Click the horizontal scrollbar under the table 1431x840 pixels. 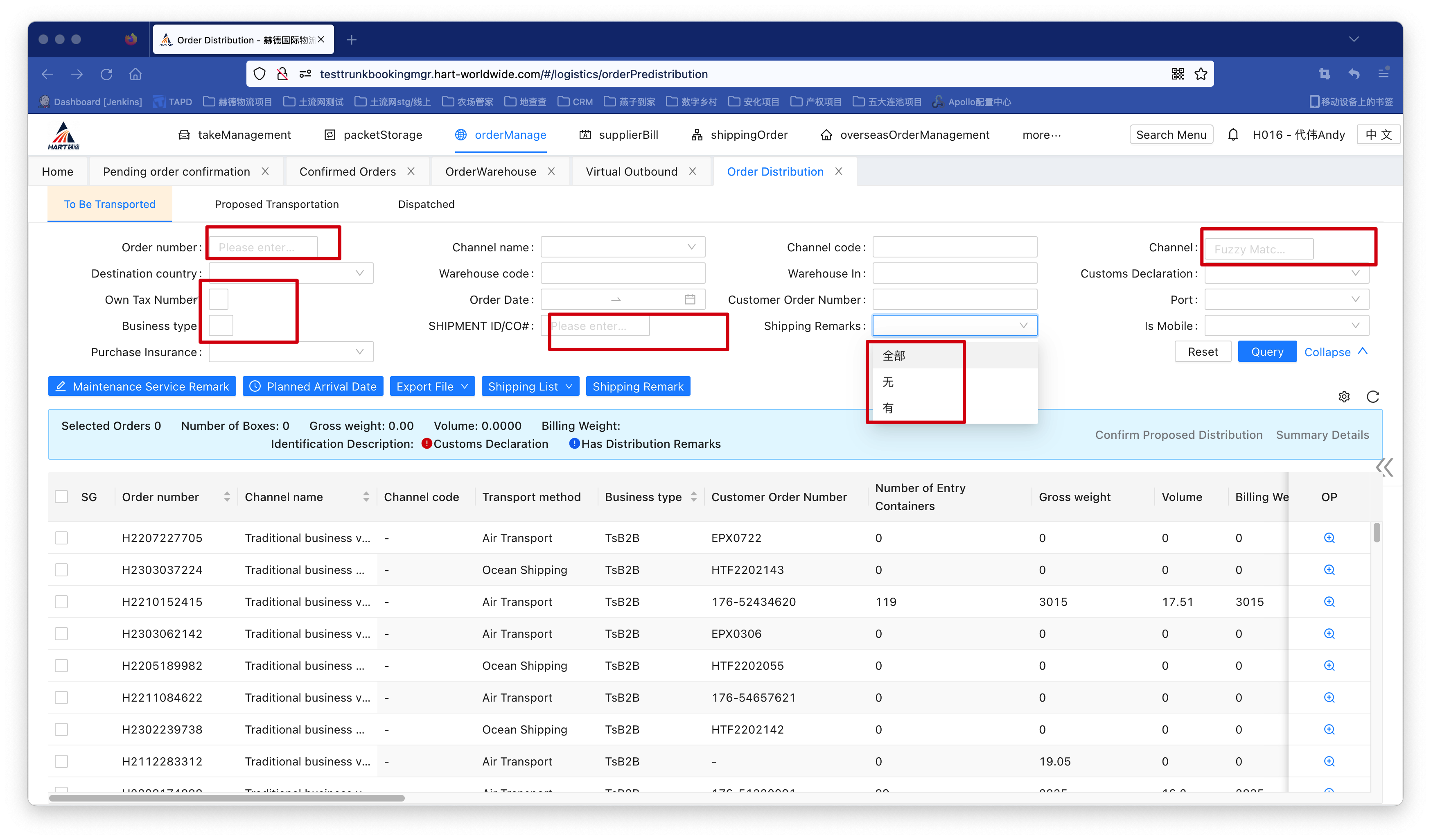[227, 798]
